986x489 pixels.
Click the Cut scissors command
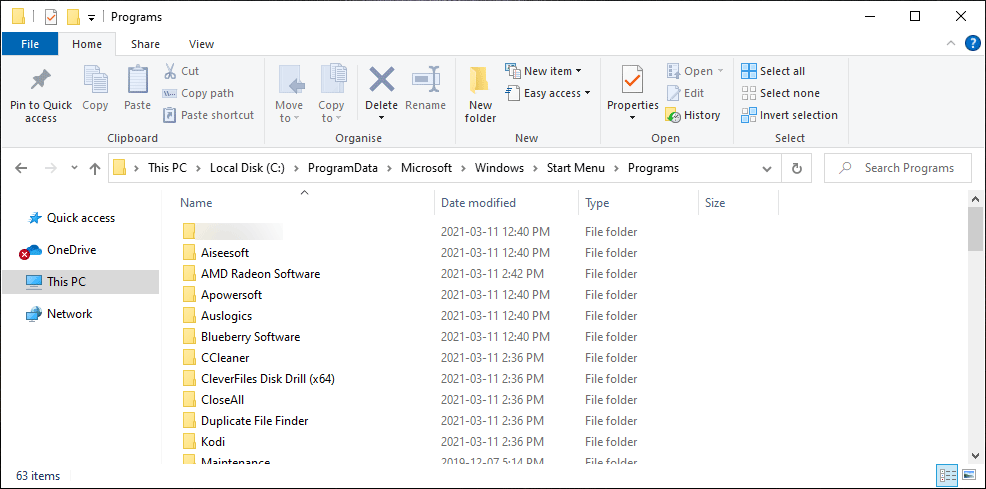(181, 71)
